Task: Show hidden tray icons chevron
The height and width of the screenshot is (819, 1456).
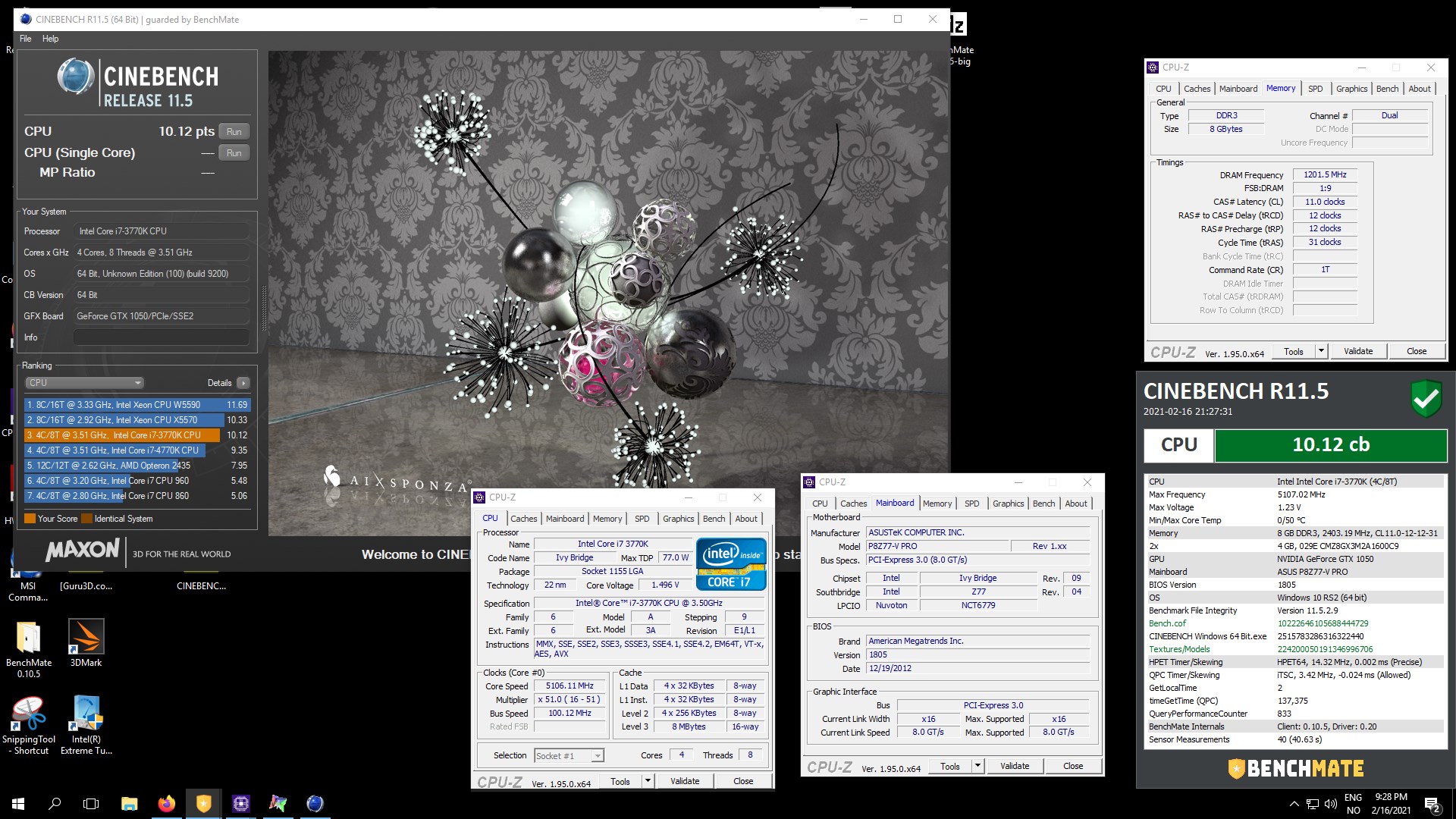Action: (1294, 804)
